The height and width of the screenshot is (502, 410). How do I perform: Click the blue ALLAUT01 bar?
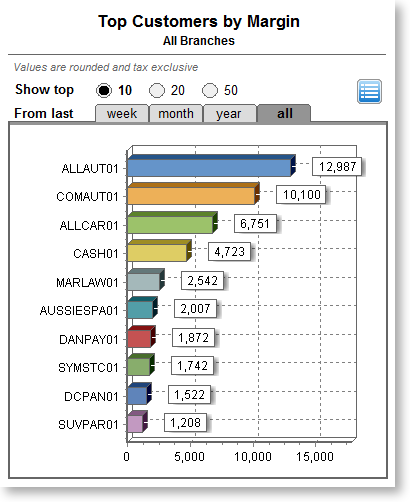(x=211, y=165)
